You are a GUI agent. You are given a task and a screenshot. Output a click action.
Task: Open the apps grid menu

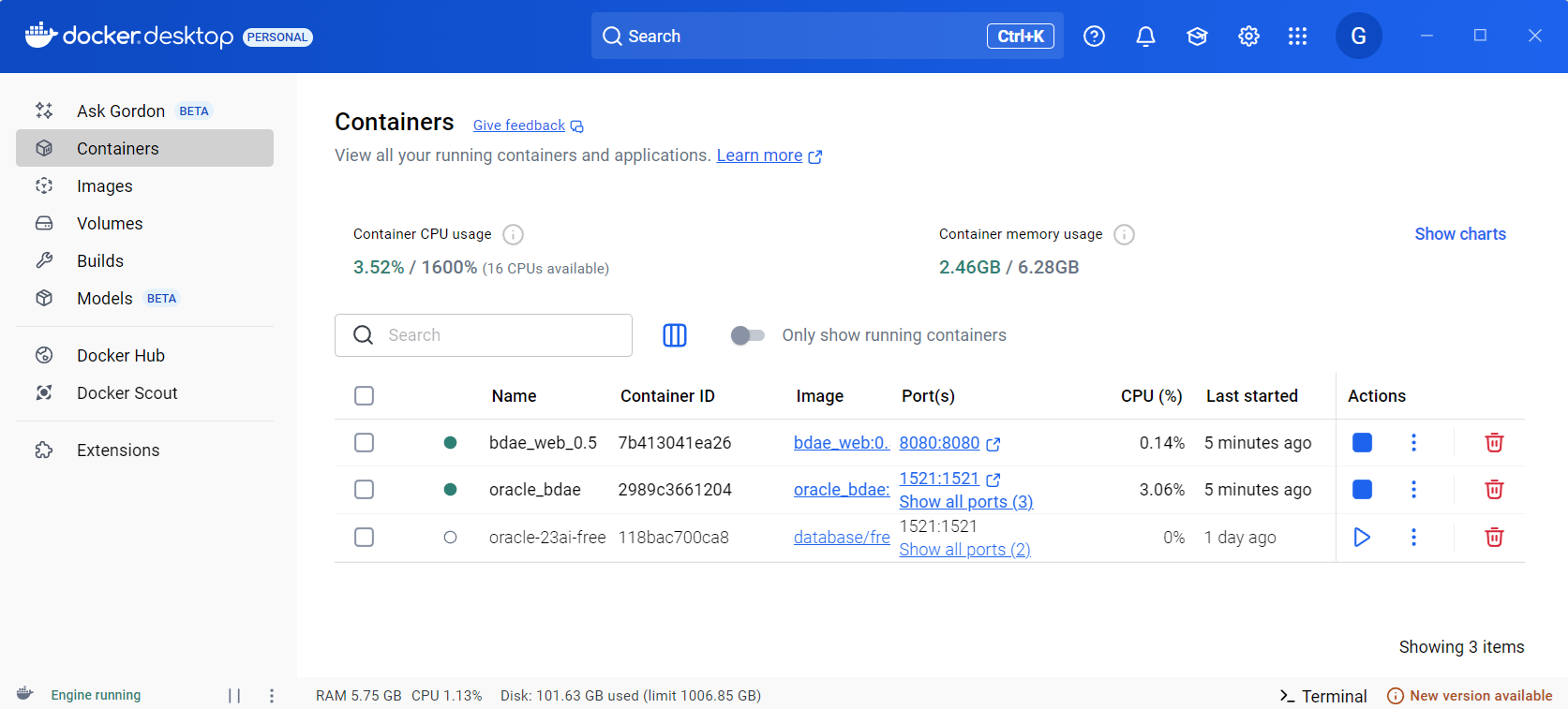1297,37
